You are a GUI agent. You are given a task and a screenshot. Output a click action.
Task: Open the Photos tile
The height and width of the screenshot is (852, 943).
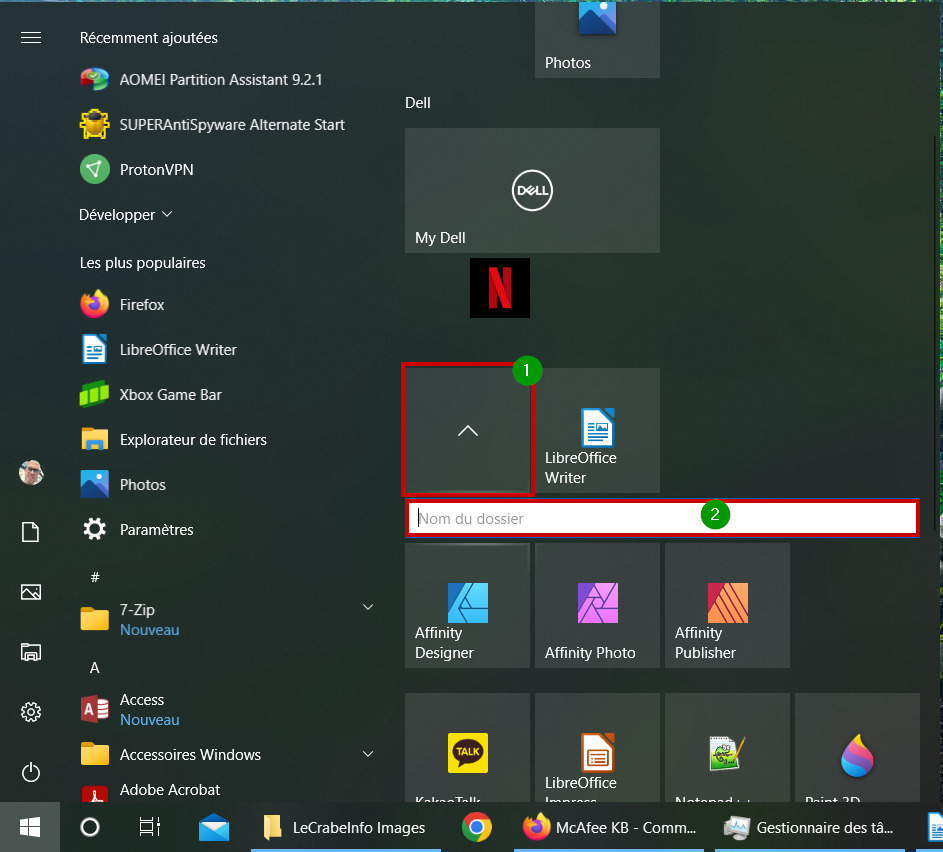click(x=597, y=39)
